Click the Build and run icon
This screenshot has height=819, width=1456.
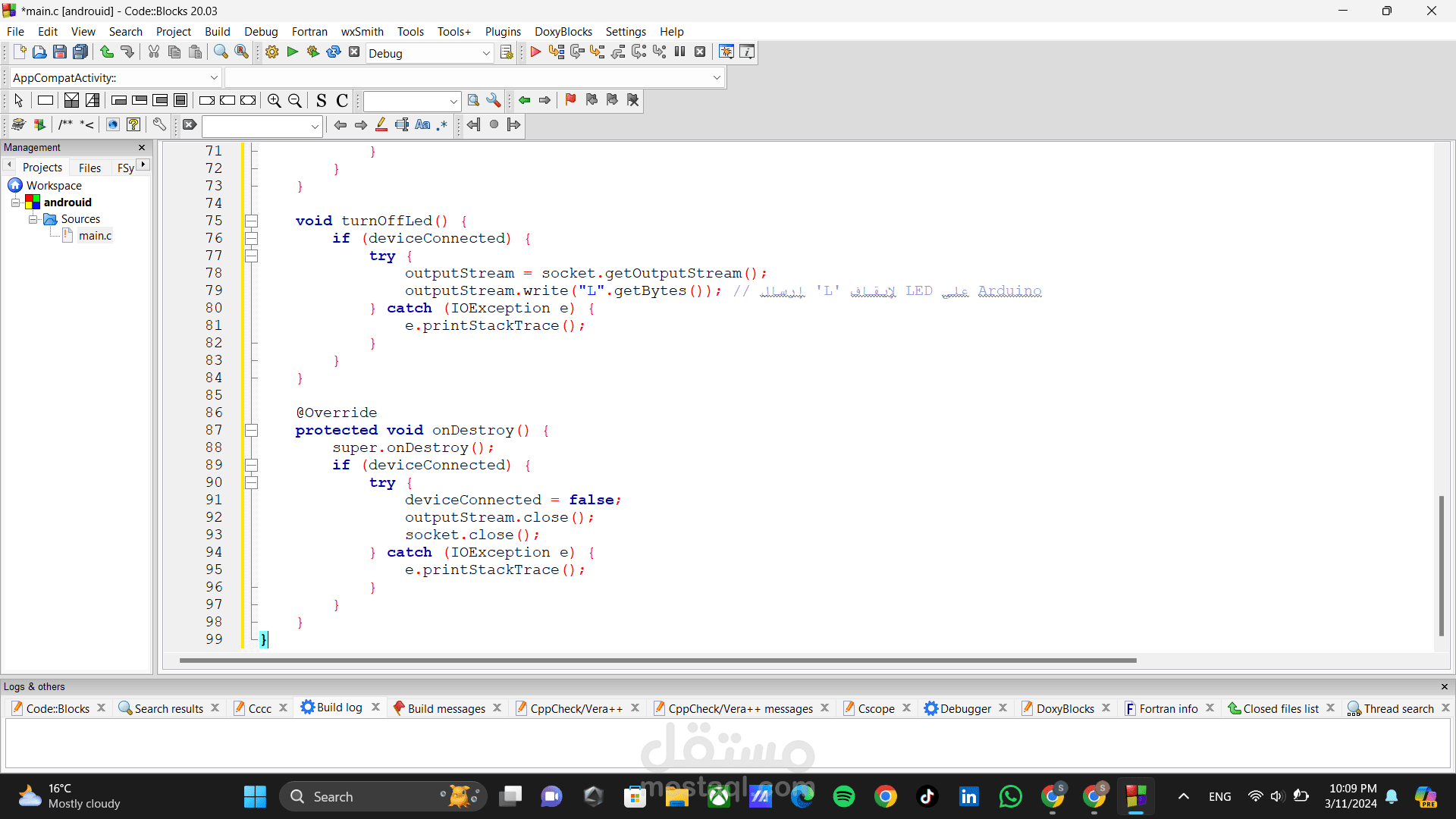point(313,52)
